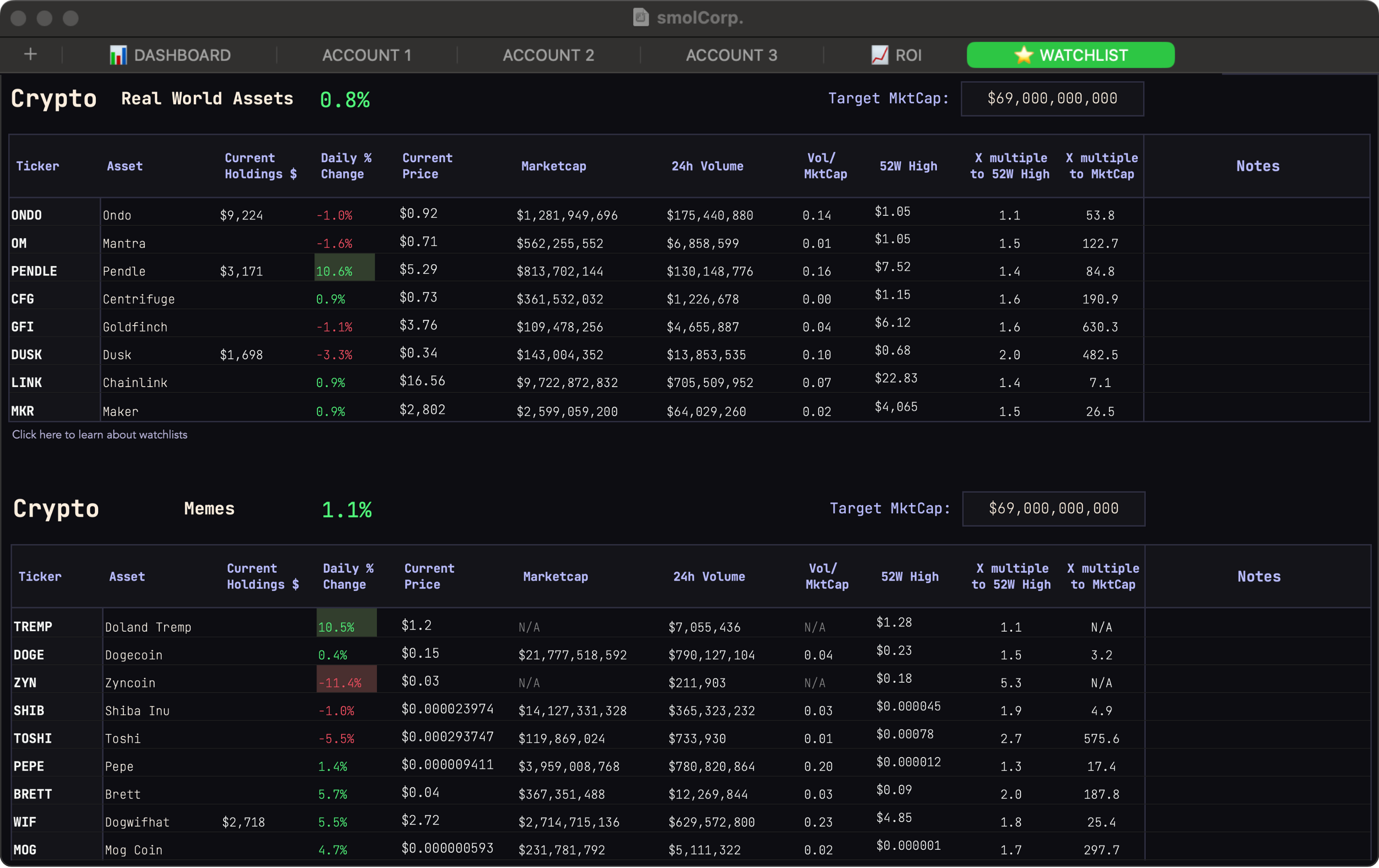Select the PENDLE green highlighted daily change cell
Image resolution: width=1379 pixels, height=868 pixels.
tap(344, 268)
